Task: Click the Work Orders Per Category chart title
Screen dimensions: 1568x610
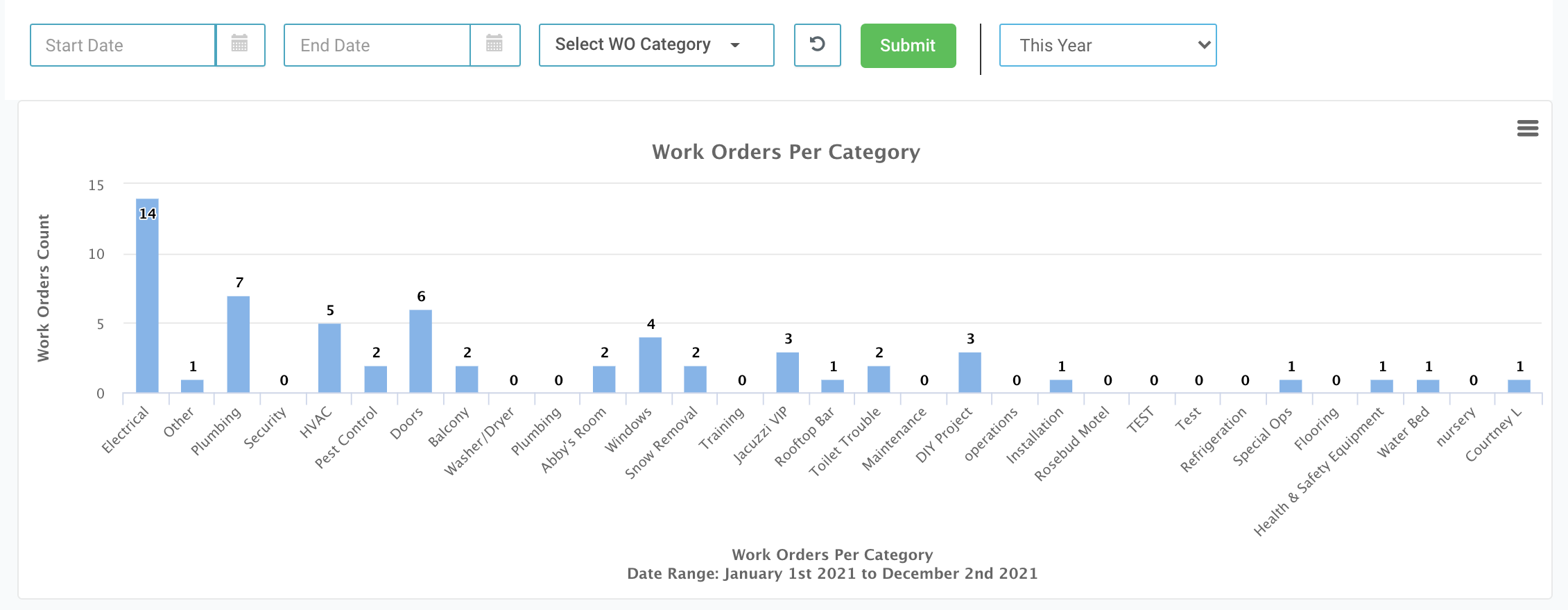Action: pos(786,152)
